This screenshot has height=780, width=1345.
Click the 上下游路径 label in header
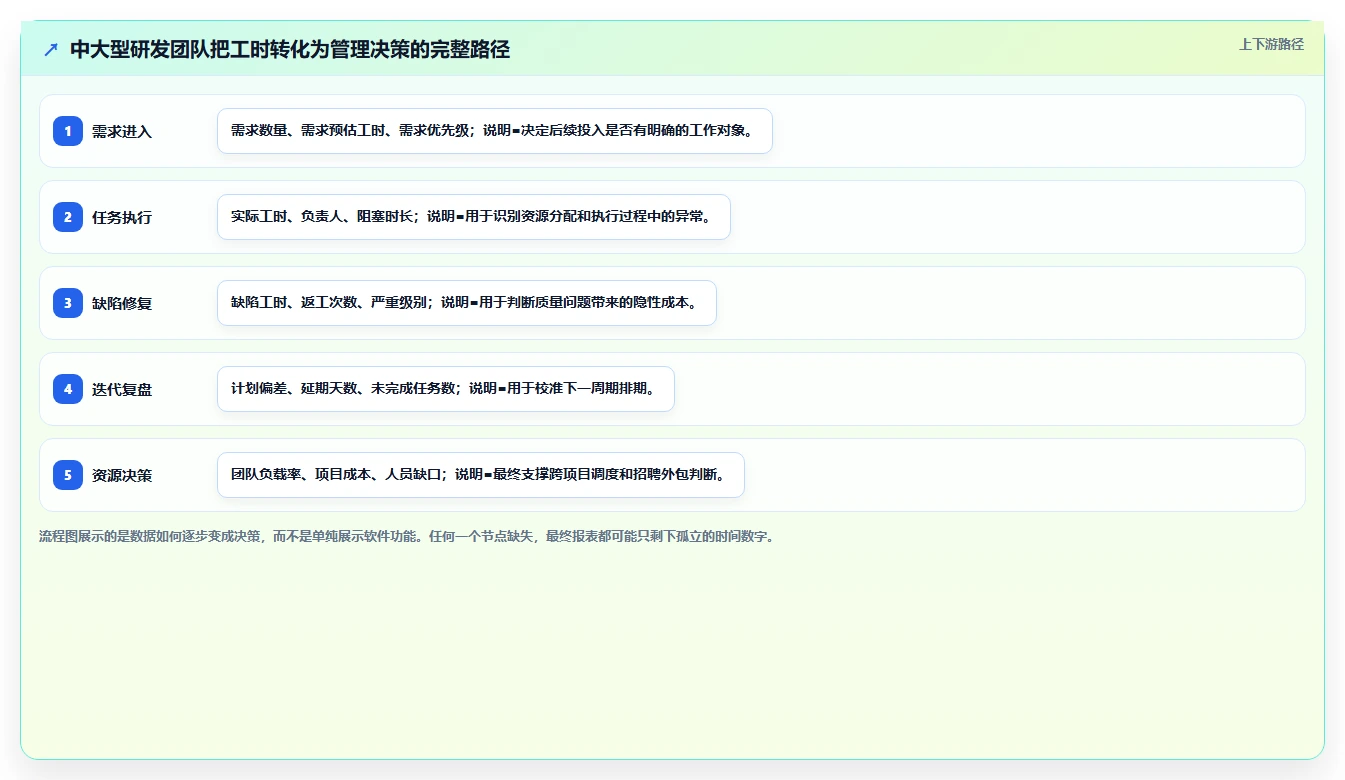pos(1271,44)
